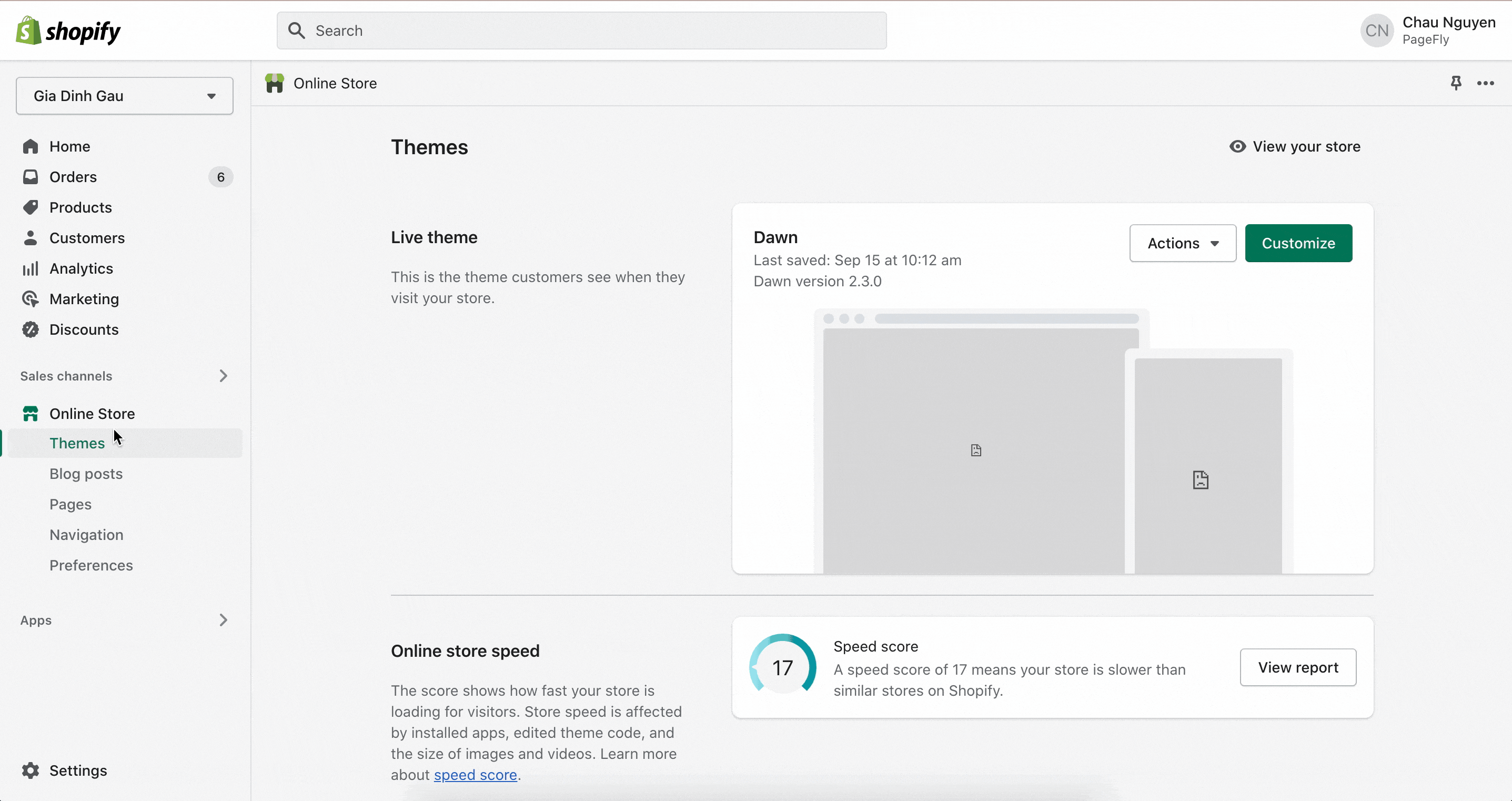Click the Online Store sidebar shop icon
Screen dimensions: 1512x801
point(31,414)
